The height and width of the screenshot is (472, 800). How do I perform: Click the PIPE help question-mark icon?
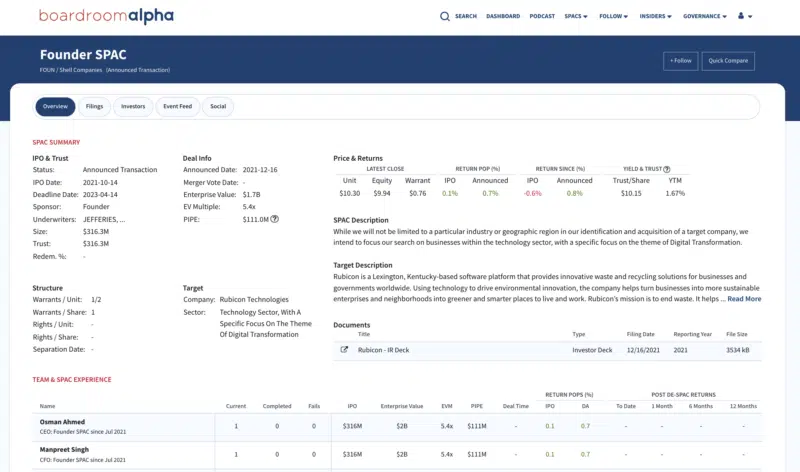(x=274, y=219)
